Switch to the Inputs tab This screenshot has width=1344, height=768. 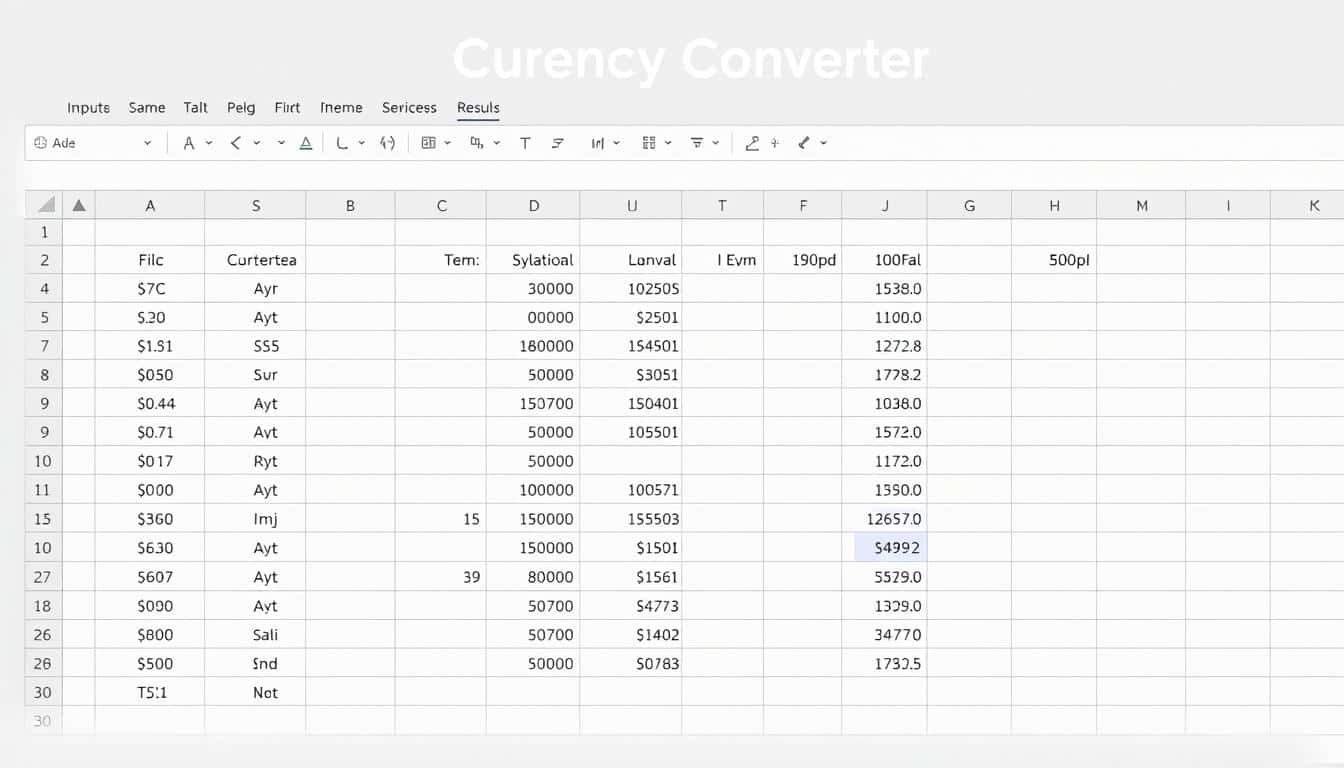coord(88,107)
